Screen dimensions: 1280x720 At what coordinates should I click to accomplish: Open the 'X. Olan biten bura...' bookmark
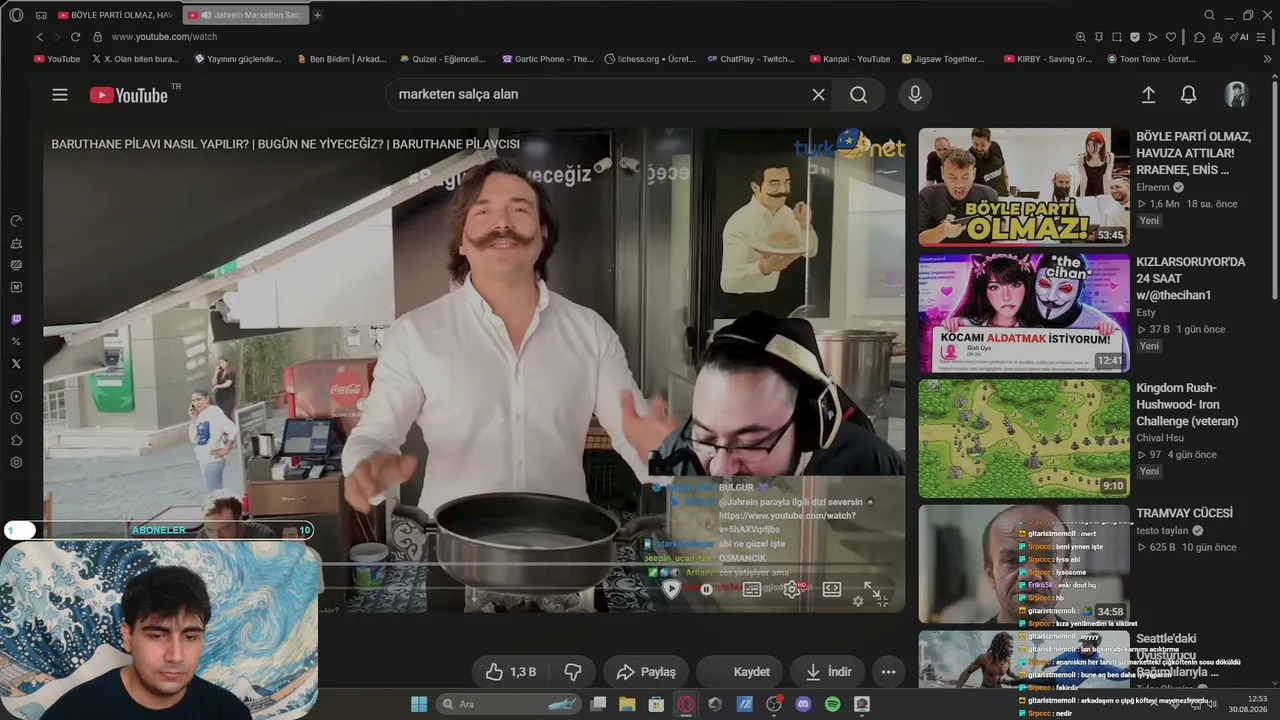click(135, 59)
